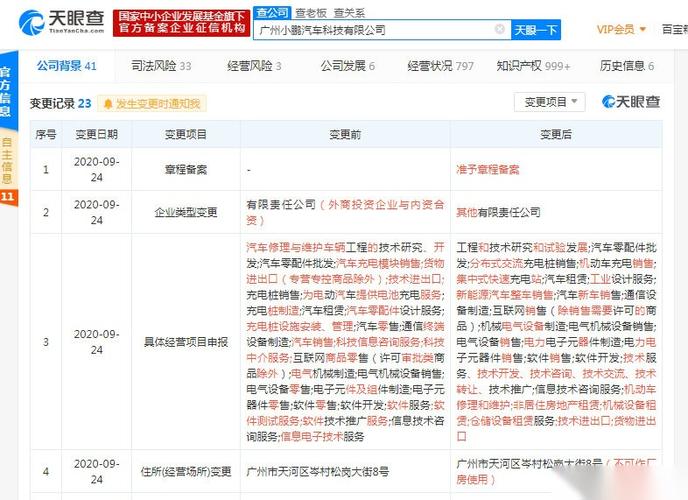This screenshot has width=688, height=500.
Task: Click 其他有限责任公司 text in row 2
Action: coord(498,212)
